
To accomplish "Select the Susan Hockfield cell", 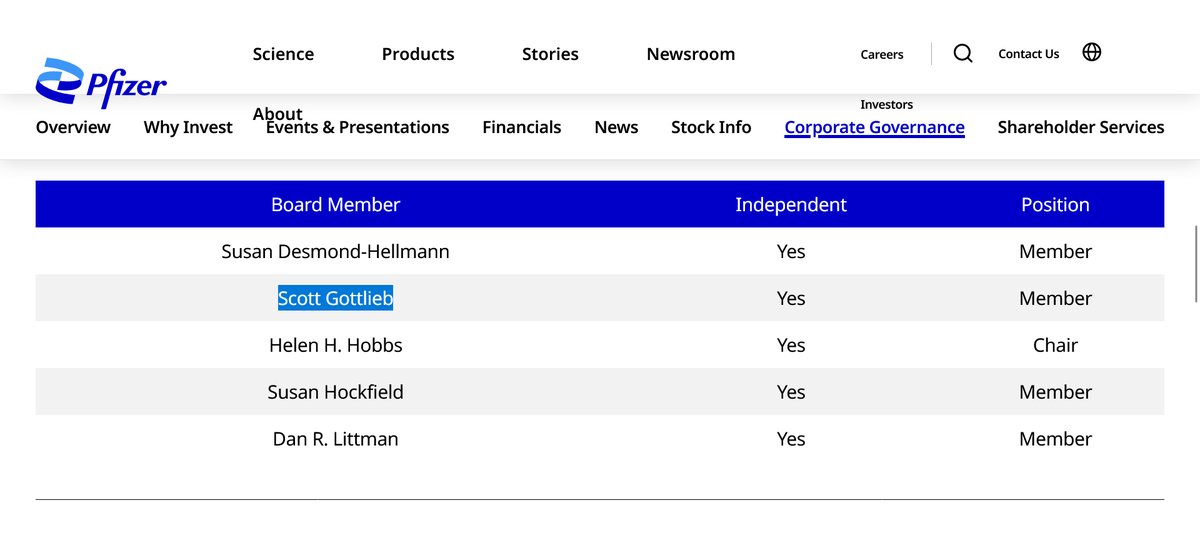I will 336,392.
